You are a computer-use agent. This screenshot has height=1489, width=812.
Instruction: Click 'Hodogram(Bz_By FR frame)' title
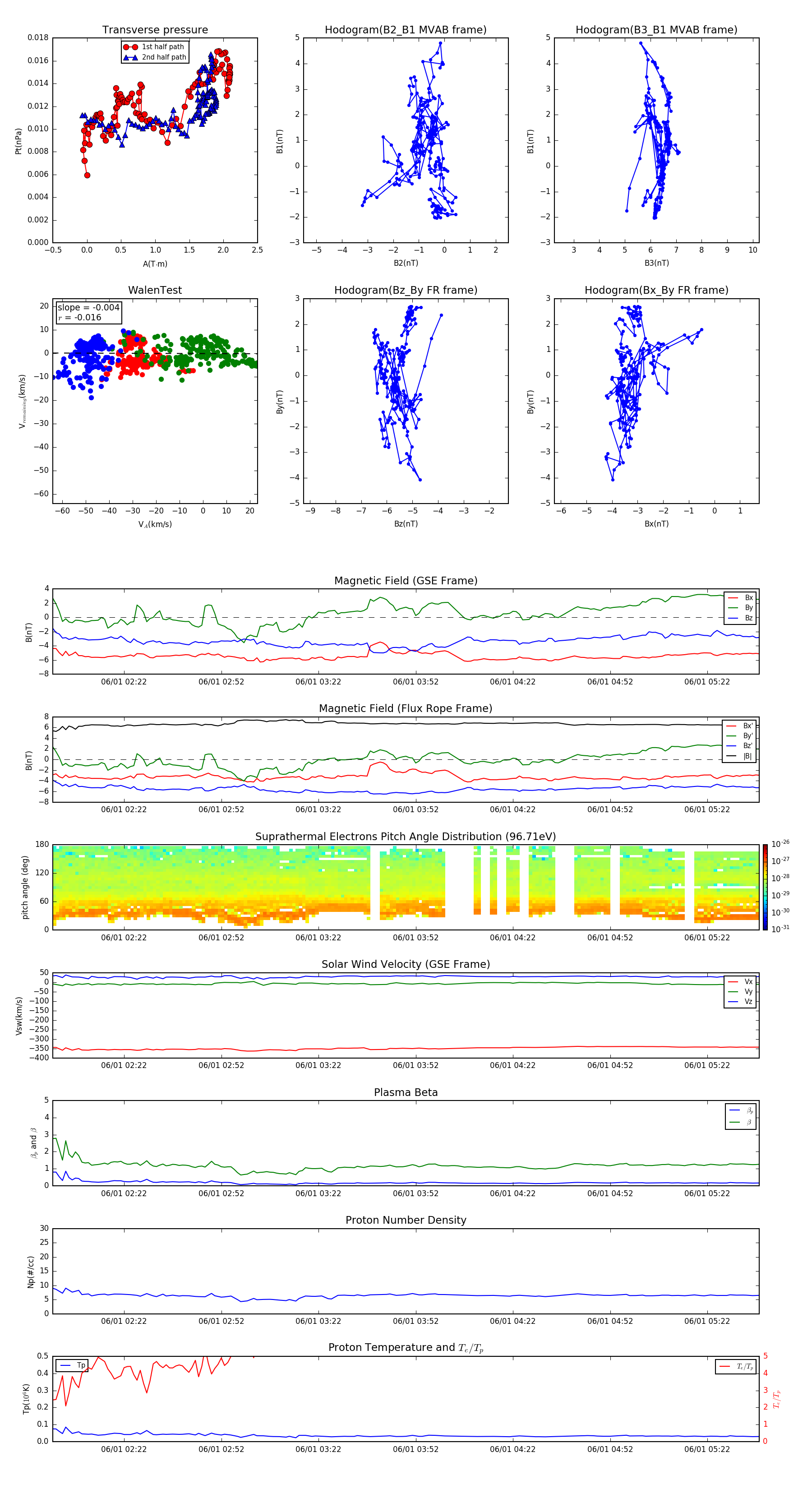(x=406, y=290)
